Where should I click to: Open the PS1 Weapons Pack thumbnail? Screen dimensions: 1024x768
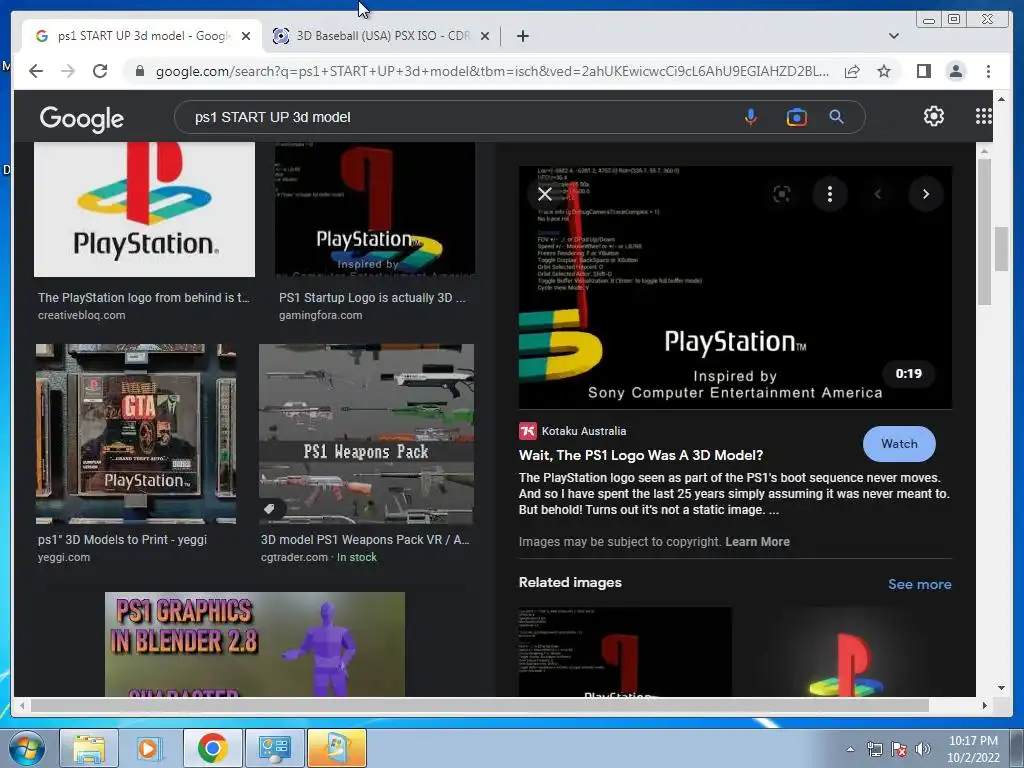pyautogui.click(x=366, y=434)
